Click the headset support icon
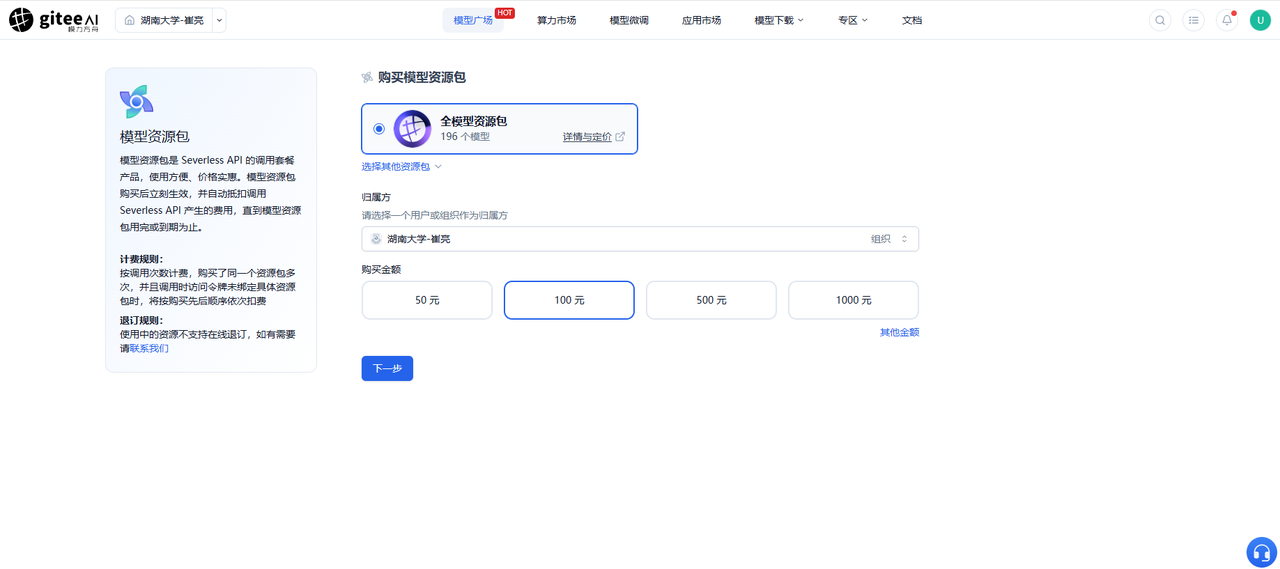 point(1262,552)
